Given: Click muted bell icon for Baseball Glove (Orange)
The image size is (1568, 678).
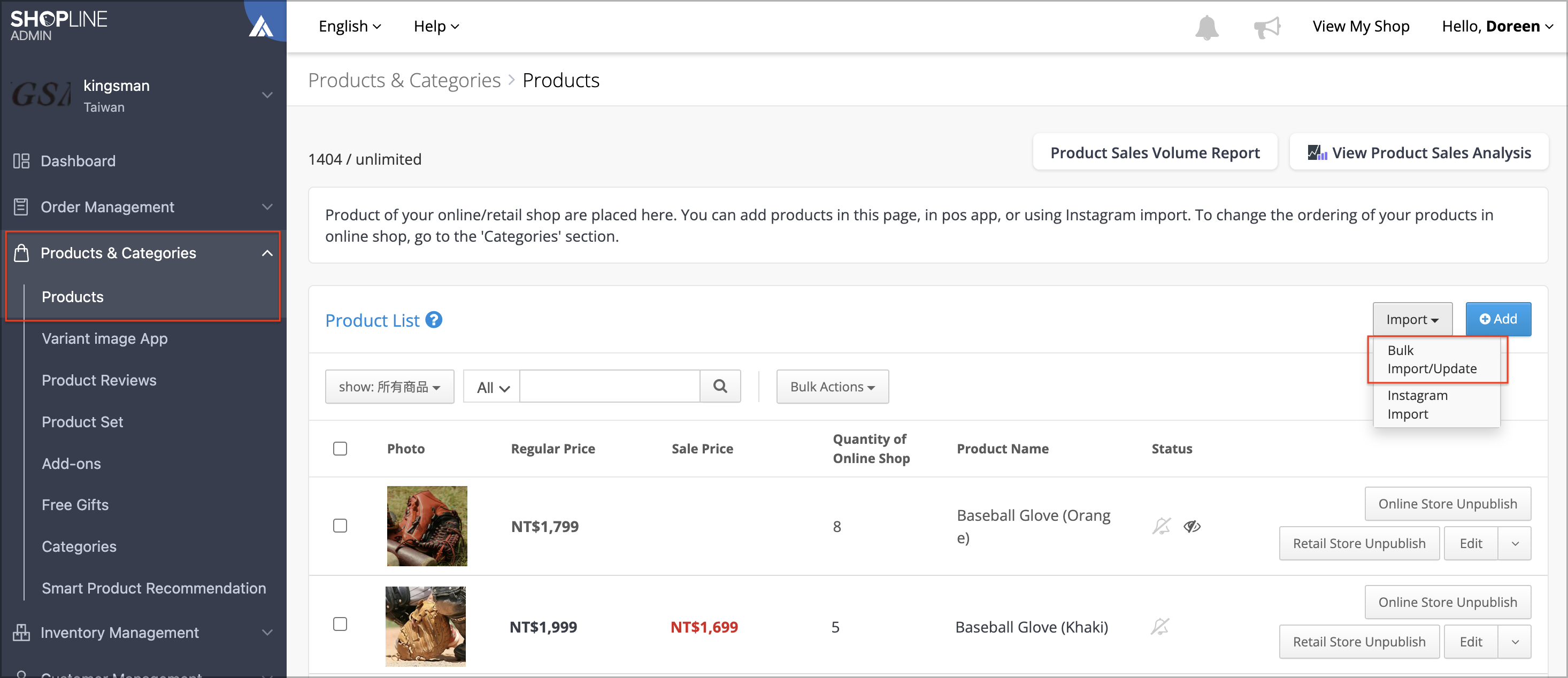Looking at the screenshot, I should pos(1162,526).
